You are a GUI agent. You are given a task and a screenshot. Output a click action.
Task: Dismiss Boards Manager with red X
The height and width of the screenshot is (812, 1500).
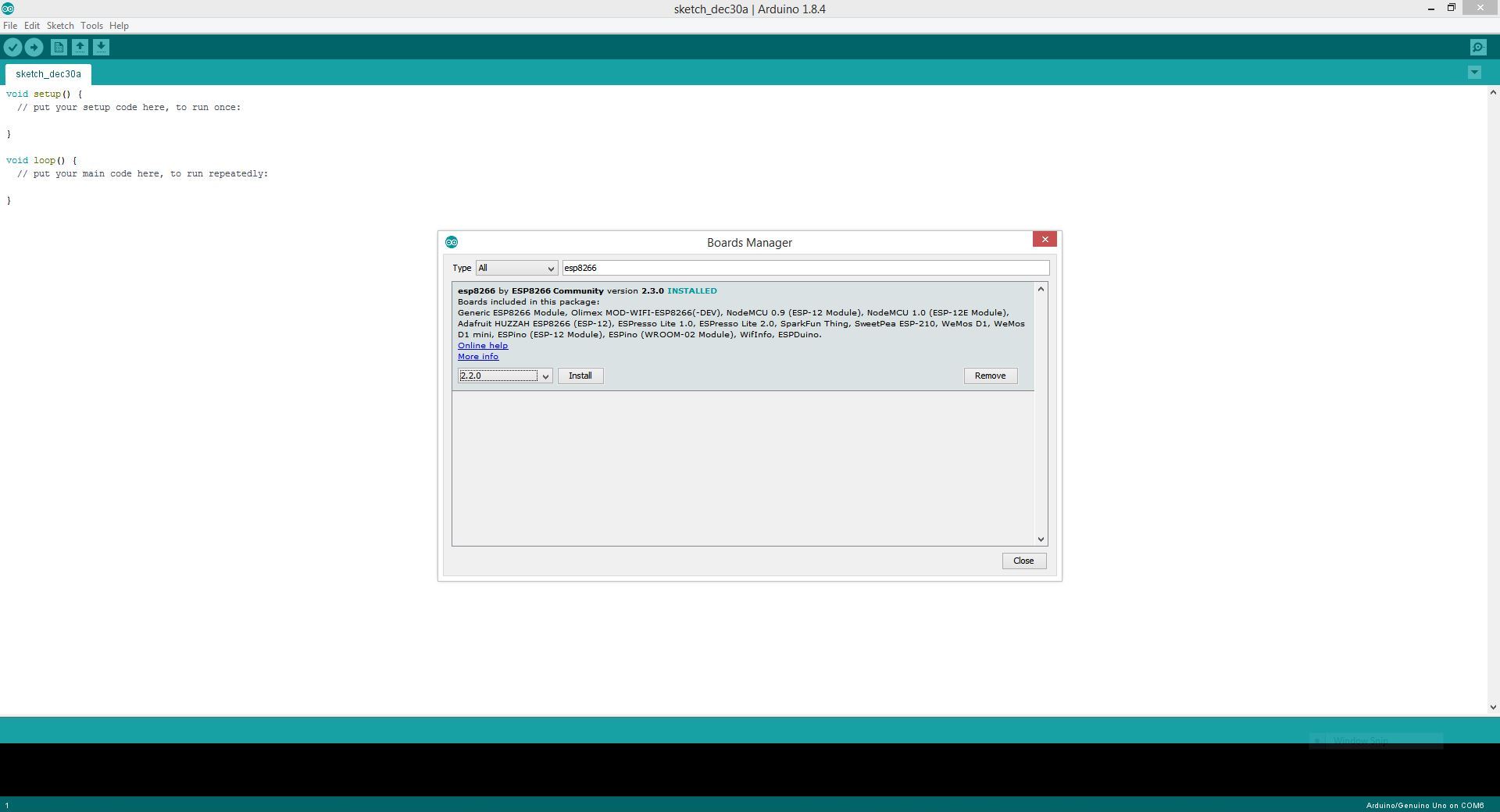1045,239
